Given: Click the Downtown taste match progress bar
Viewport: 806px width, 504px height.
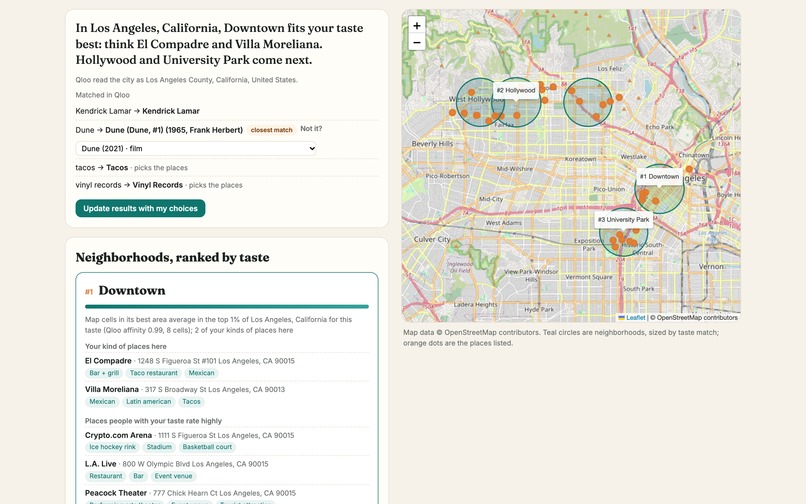Looking at the screenshot, I should [x=227, y=307].
